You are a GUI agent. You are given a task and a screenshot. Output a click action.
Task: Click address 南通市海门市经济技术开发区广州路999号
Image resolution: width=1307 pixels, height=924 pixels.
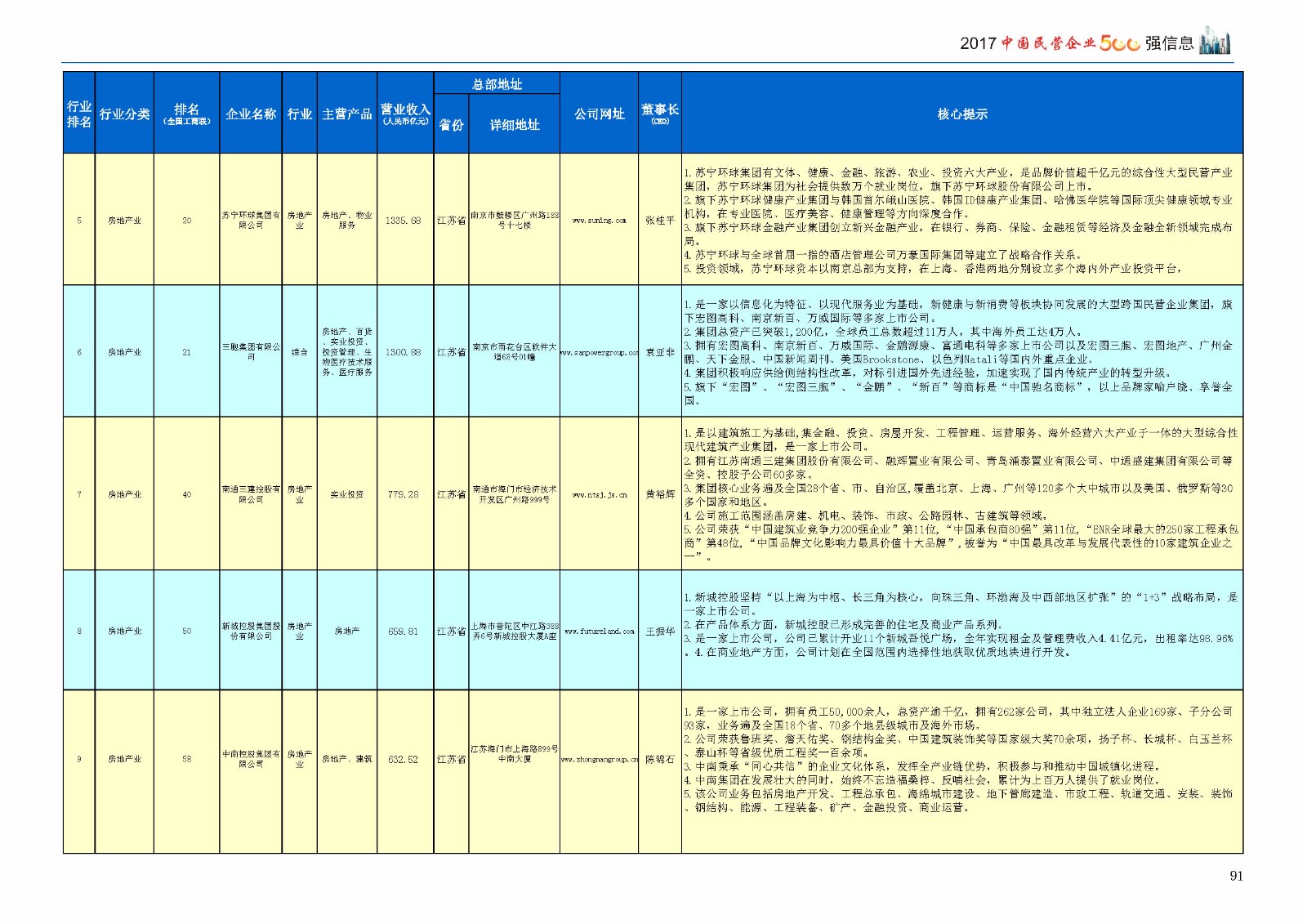(515, 494)
